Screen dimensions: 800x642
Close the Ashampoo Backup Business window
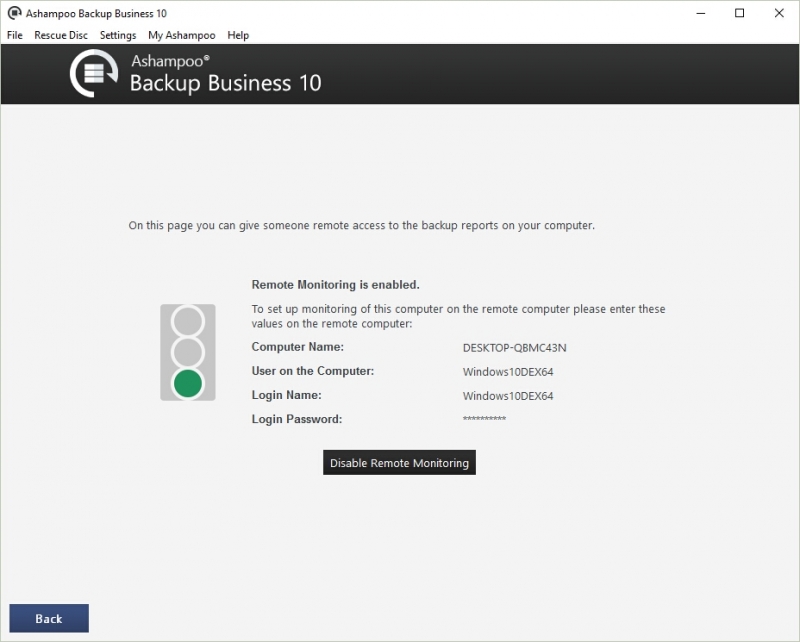tap(779, 13)
